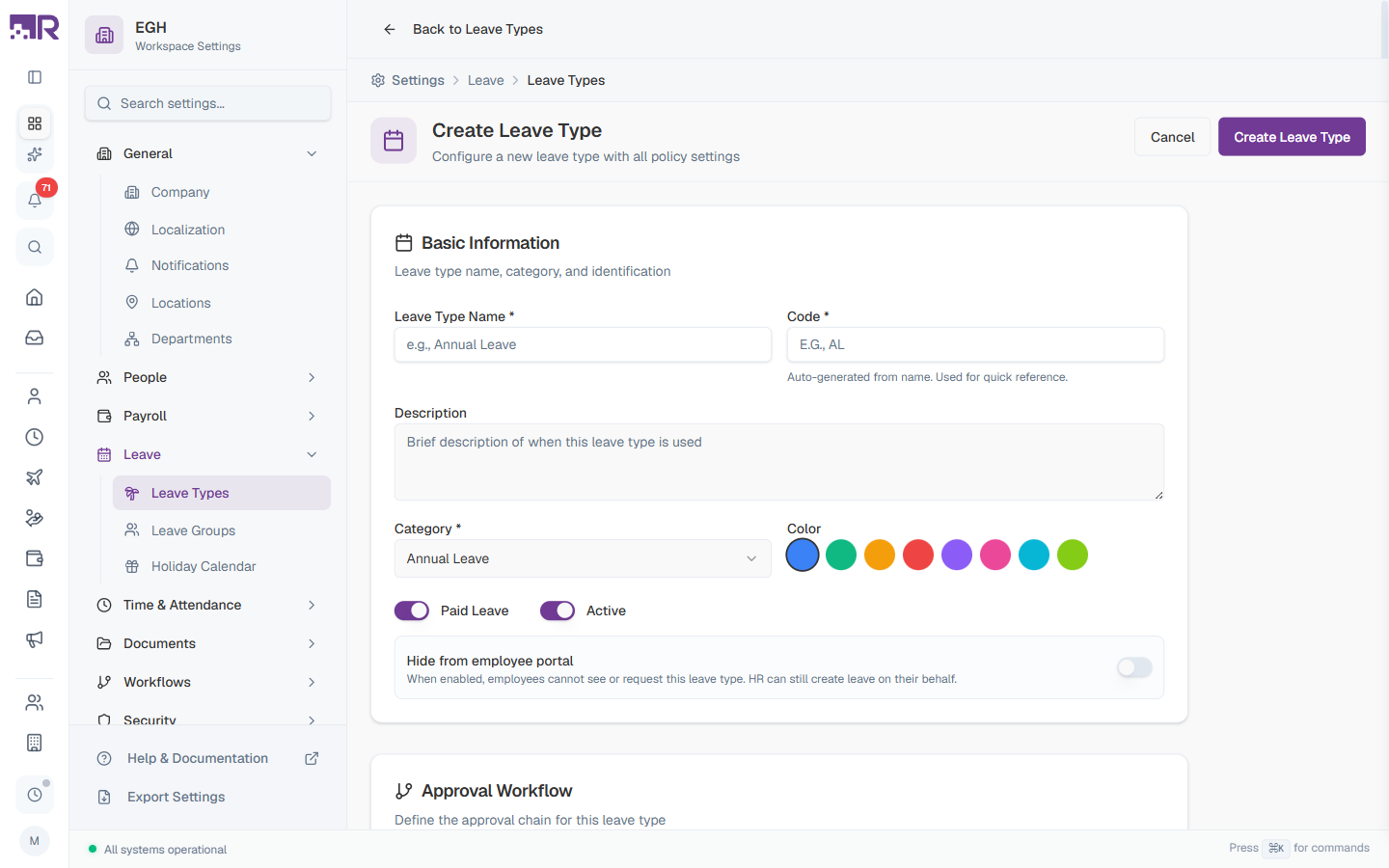Cancel creating the leave type
Viewport: 1389px width, 868px height.
tap(1172, 137)
